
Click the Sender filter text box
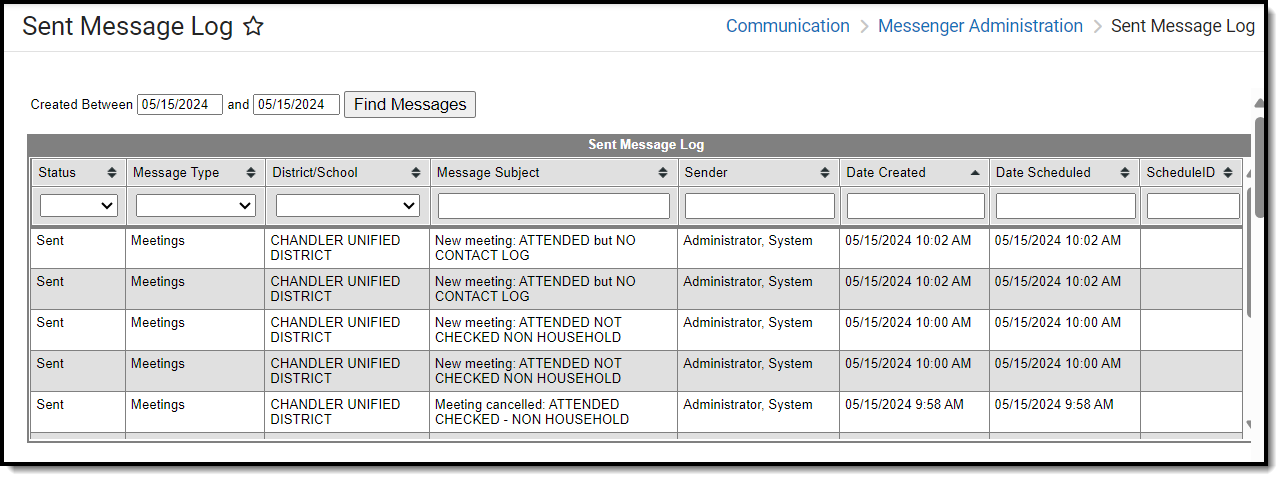click(759, 206)
